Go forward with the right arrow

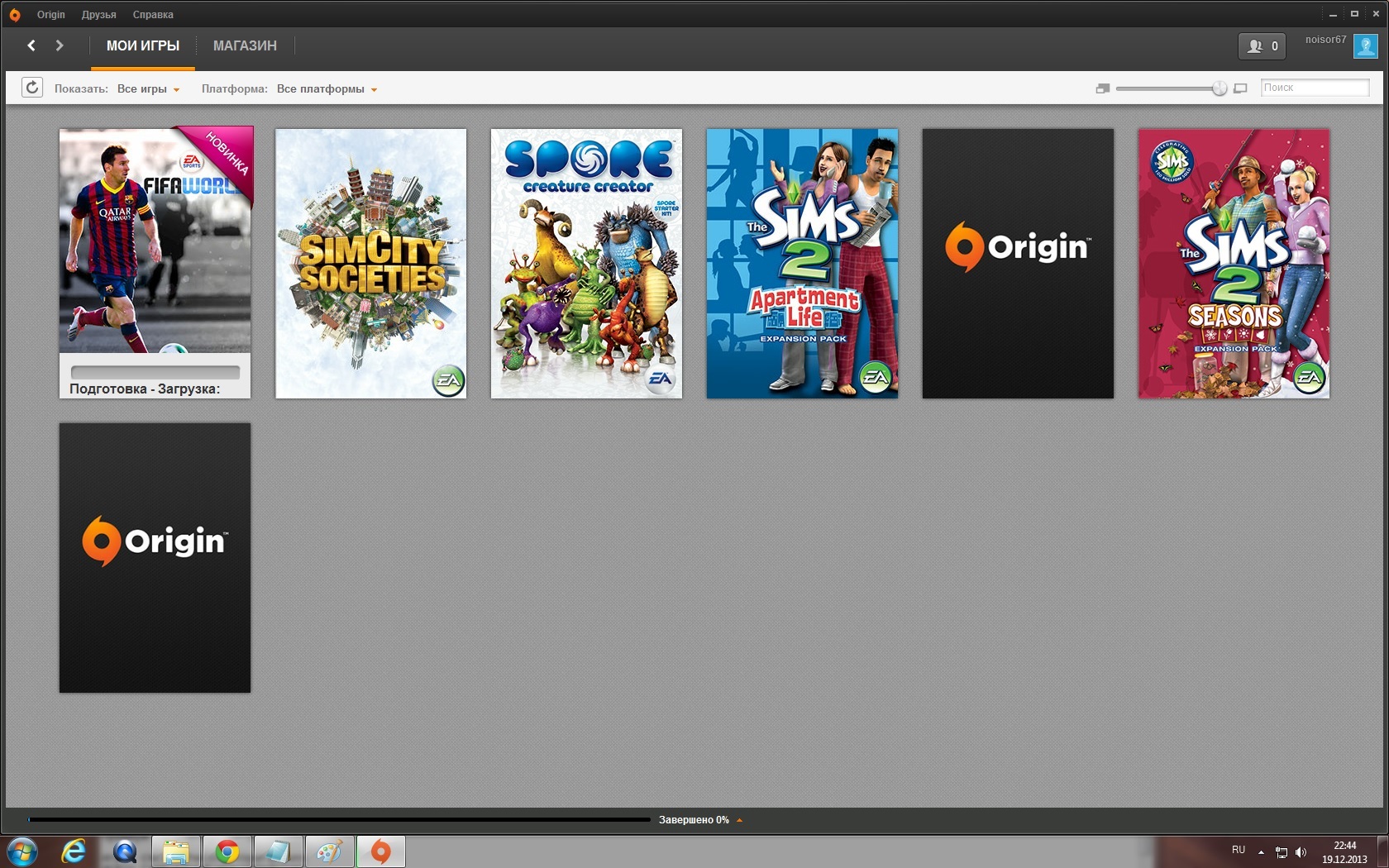[x=60, y=45]
